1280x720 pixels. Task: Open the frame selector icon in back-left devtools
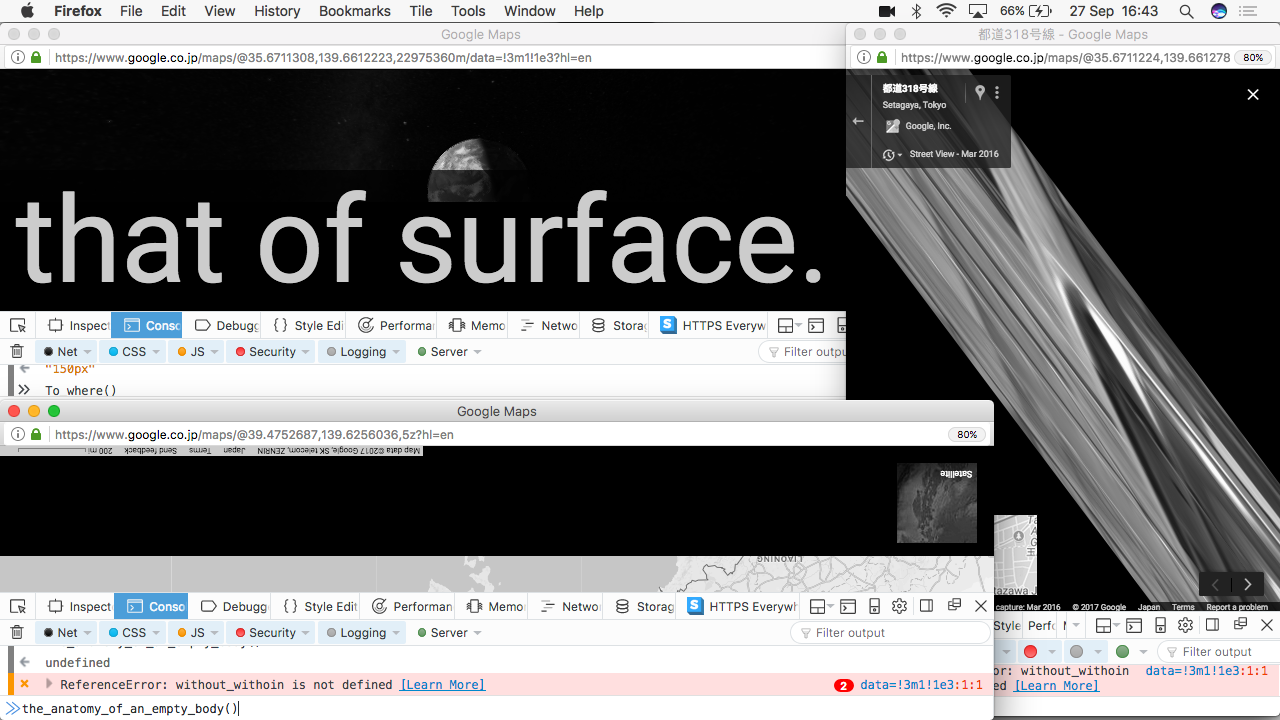point(789,325)
